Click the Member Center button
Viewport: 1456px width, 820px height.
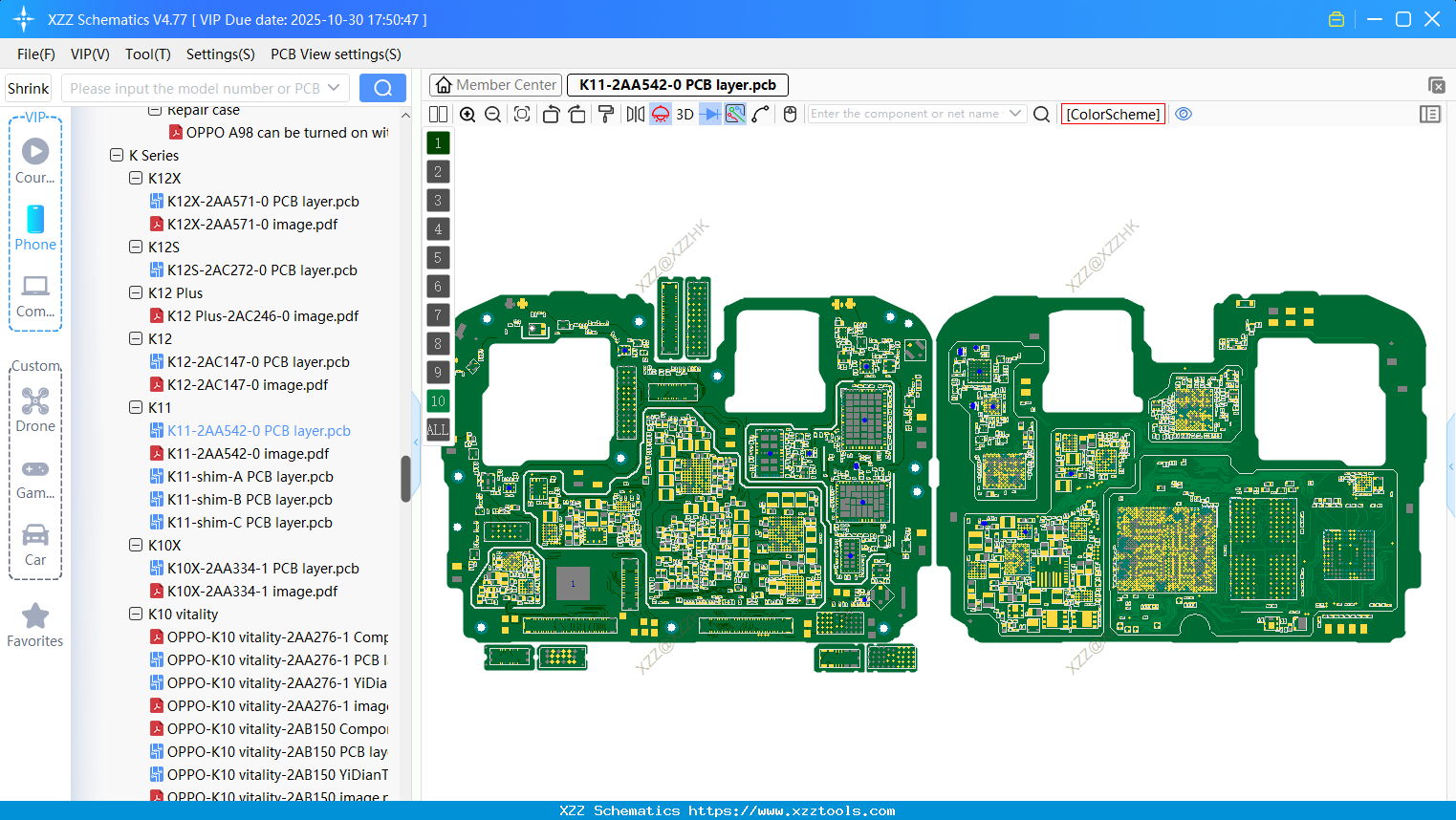pos(495,85)
